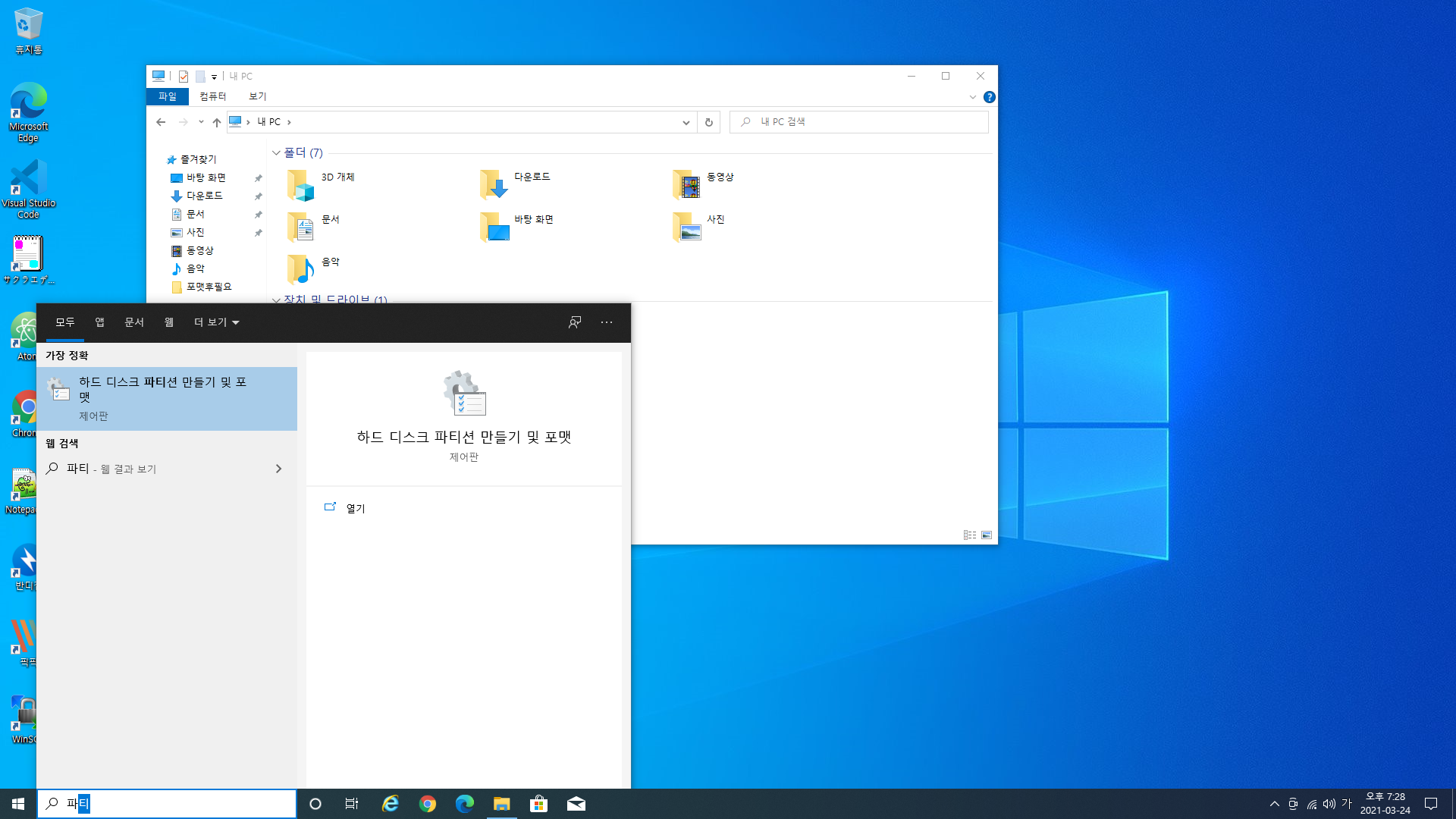Expand the ribbon with the chevron button

[972, 97]
